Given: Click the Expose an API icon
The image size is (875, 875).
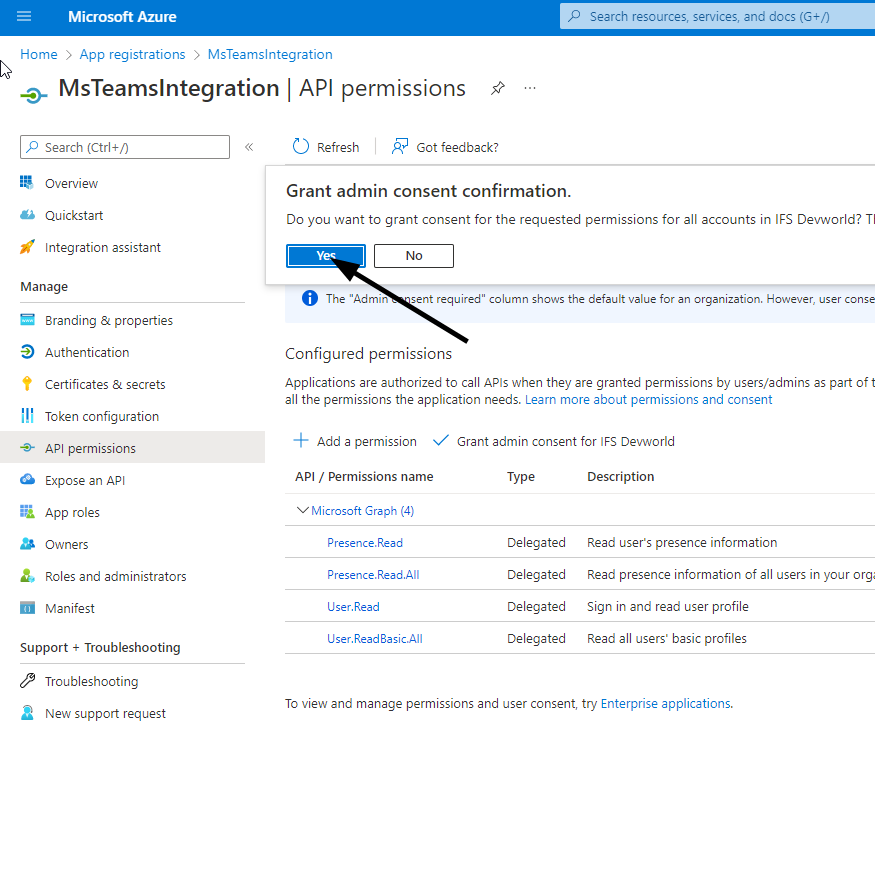Looking at the screenshot, I should click(28, 480).
